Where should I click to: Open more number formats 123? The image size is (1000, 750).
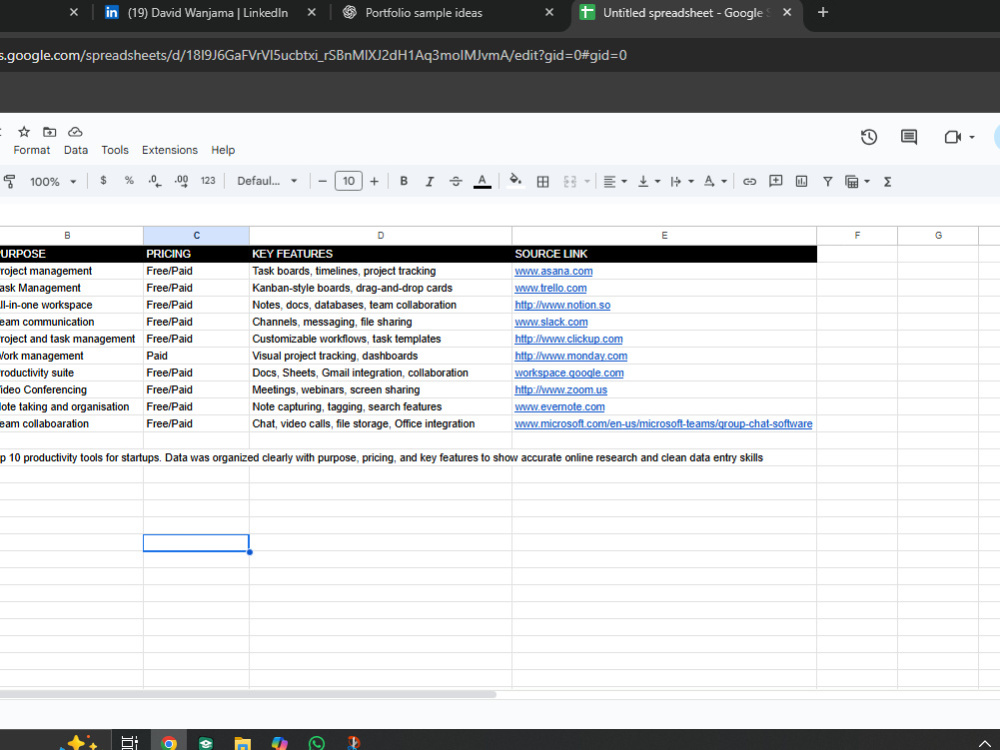tap(208, 181)
